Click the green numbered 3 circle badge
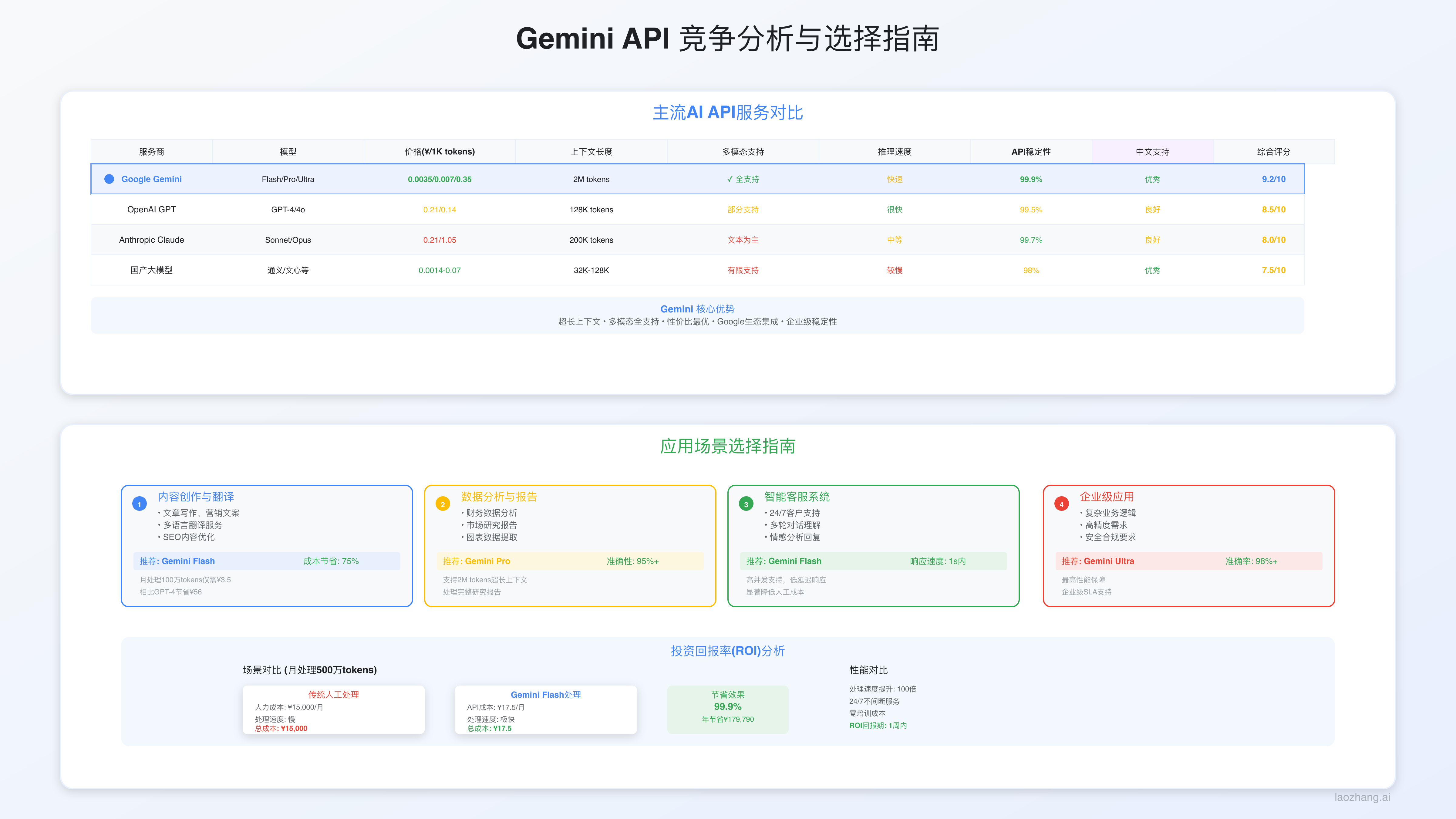The height and width of the screenshot is (819, 1456). (746, 504)
